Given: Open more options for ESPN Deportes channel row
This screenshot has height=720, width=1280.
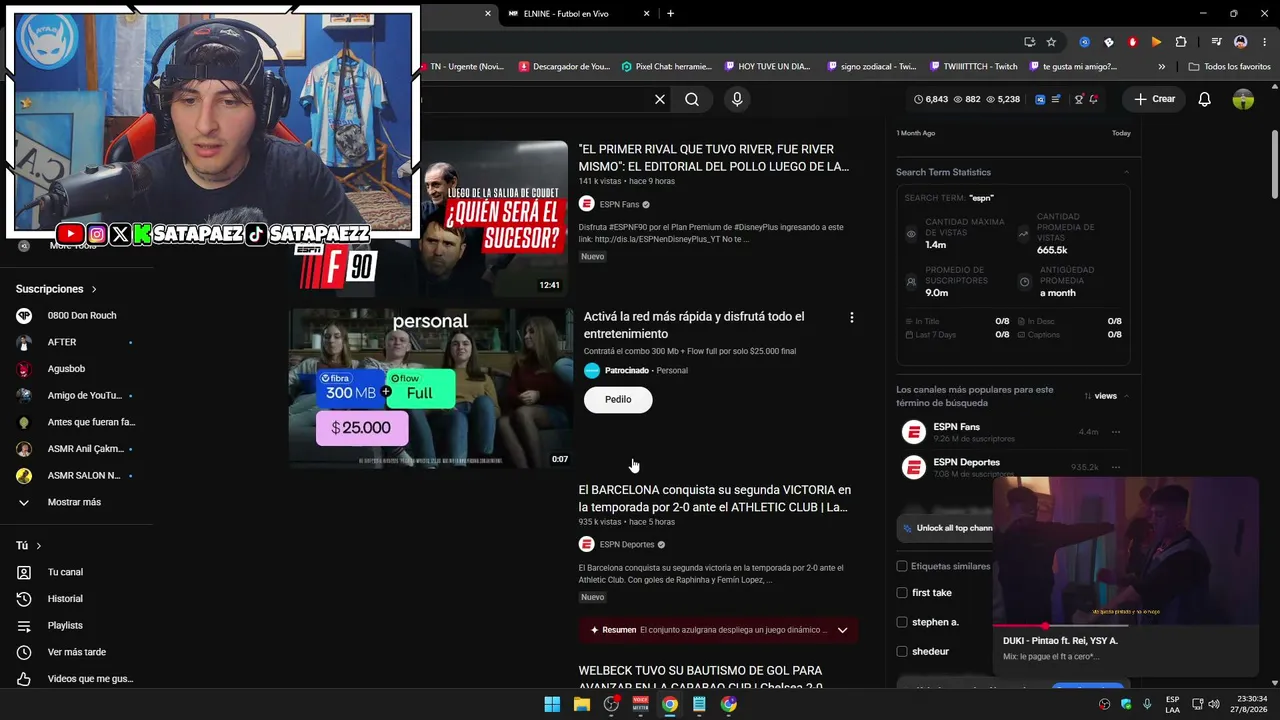Looking at the screenshot, I should click(x=1116, y=467).
